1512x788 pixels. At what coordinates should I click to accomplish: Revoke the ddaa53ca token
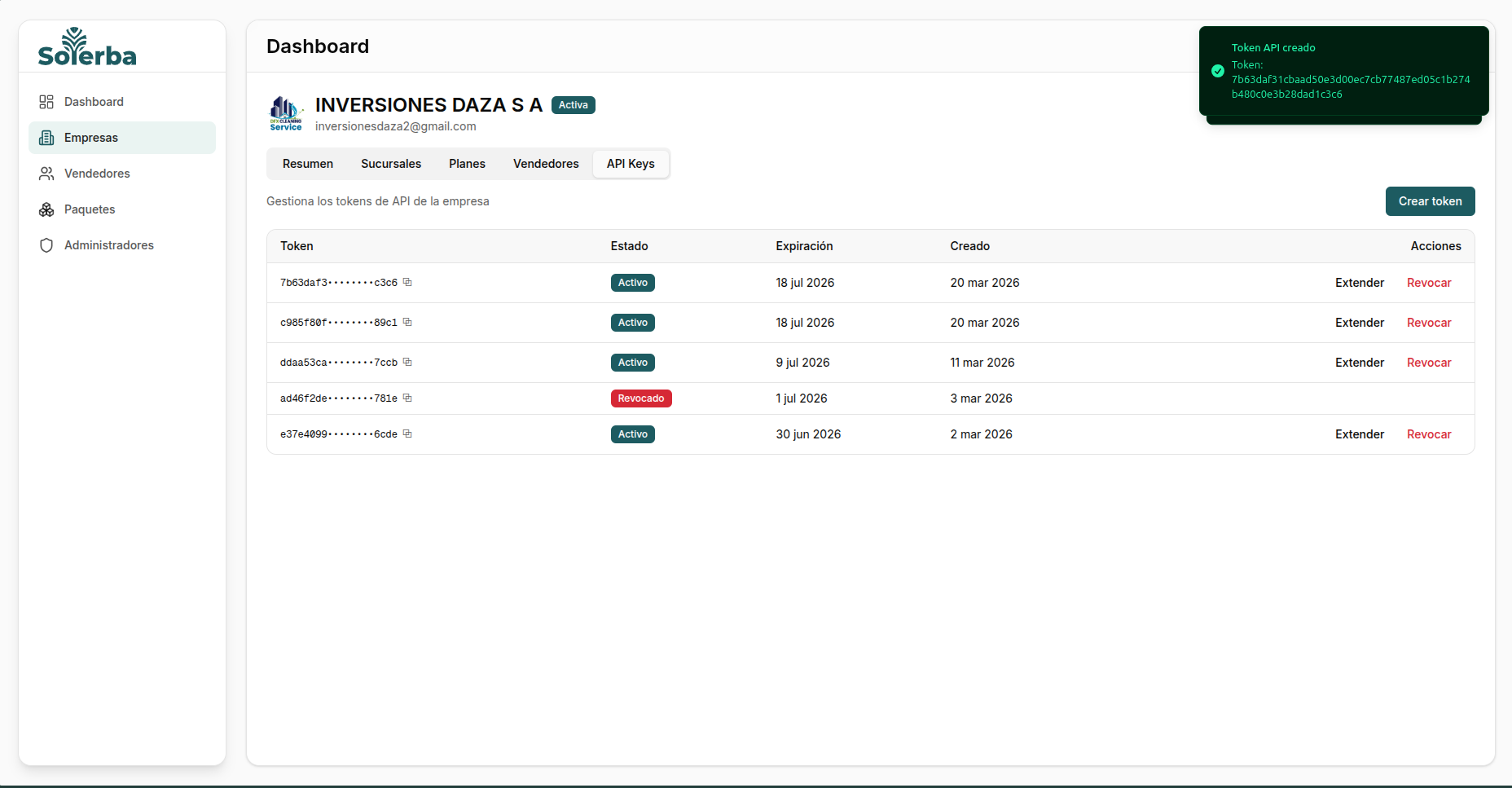(x=1428, y=363)
